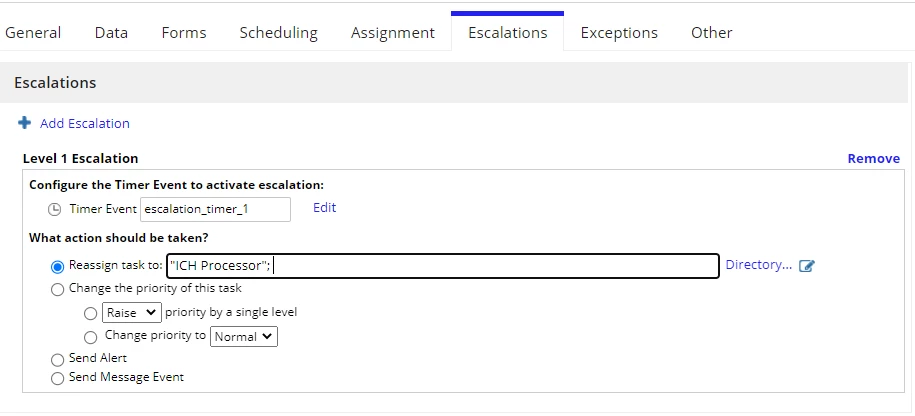Click the Remove link for Level 1 Escalation
The width and height of the screenshot is (915, 416).
tap(874, 159)
